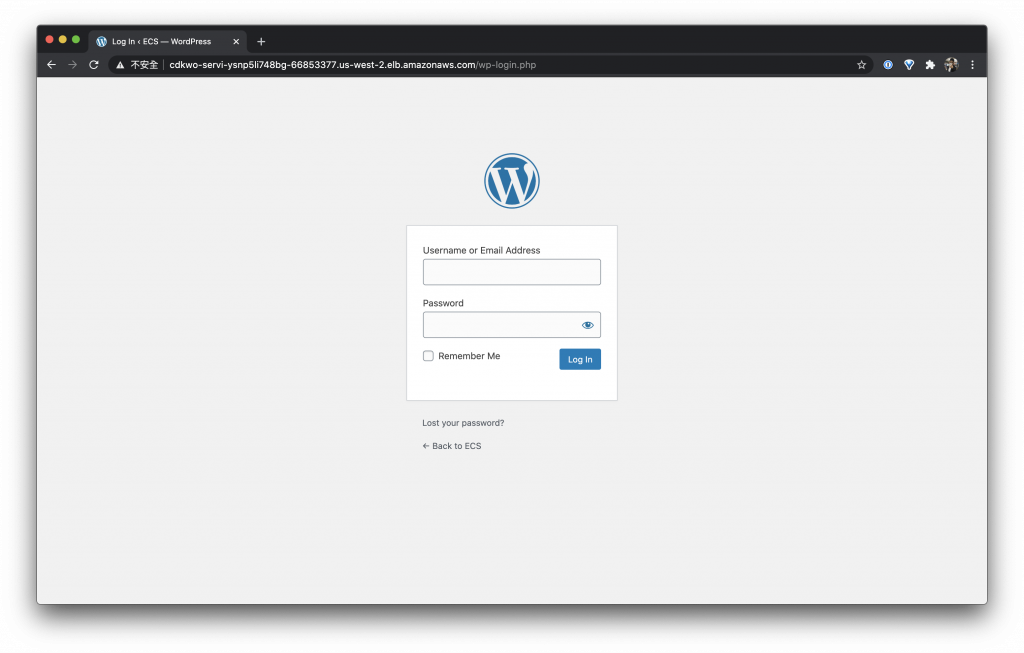Click the WordPress logo above the form
Viewport: 1024px width, 653px height.
coord(511,181)
